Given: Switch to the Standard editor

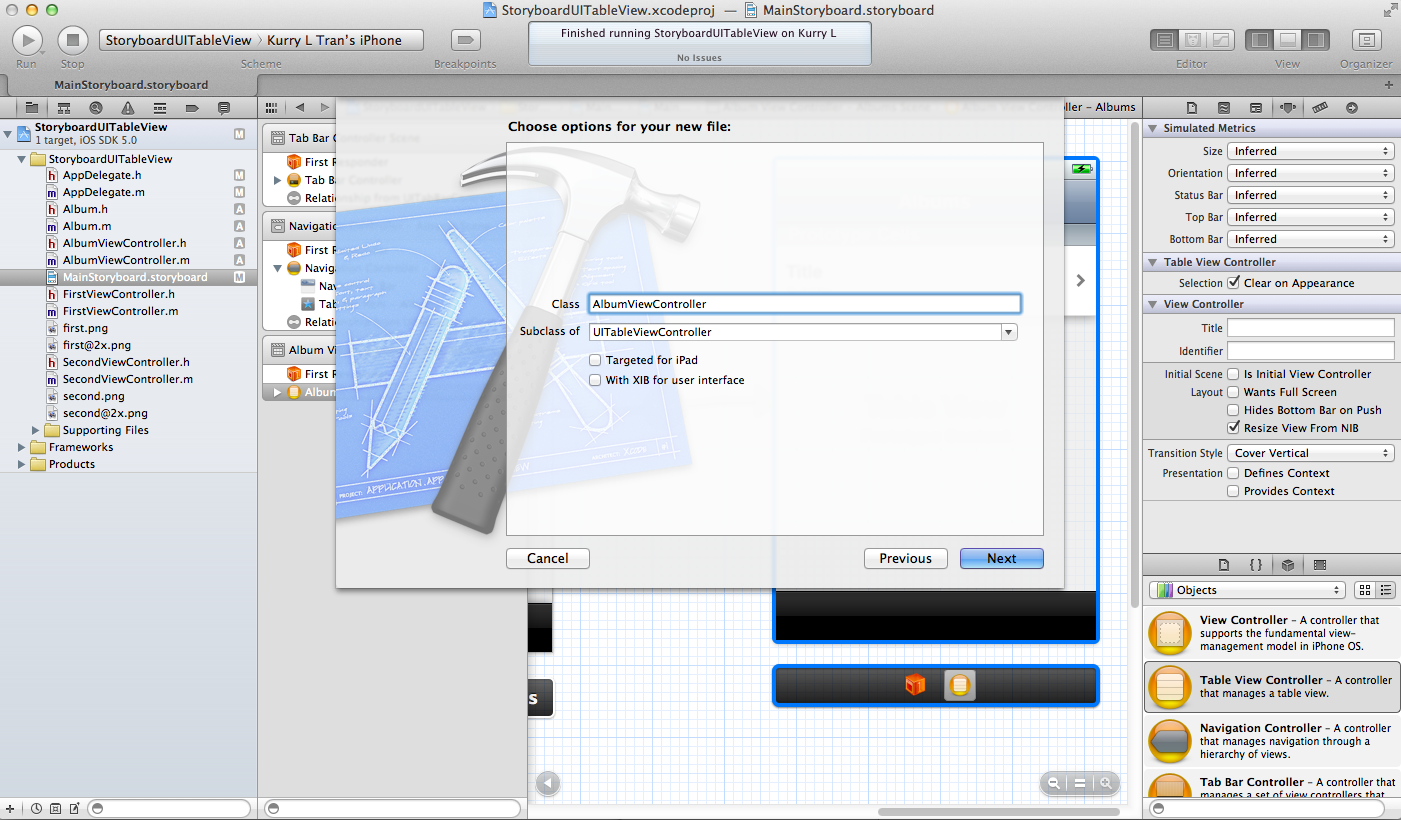Looking at the screenshot, I should point(1164,40).
